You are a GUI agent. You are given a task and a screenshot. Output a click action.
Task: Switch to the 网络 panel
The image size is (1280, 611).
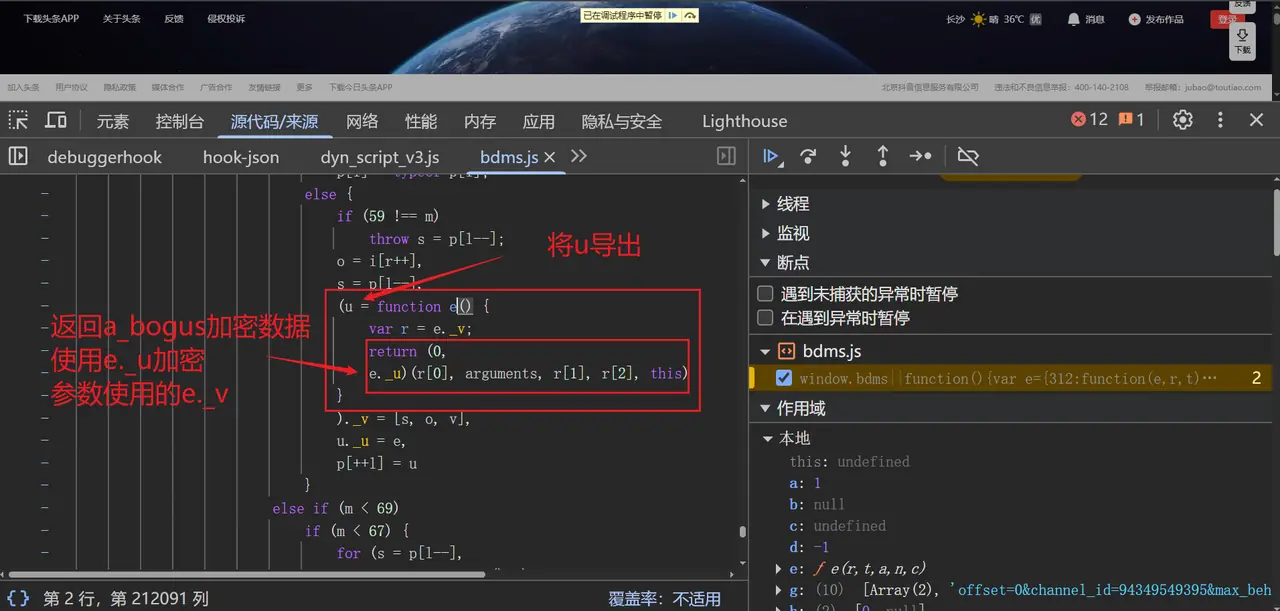(360, 120)
